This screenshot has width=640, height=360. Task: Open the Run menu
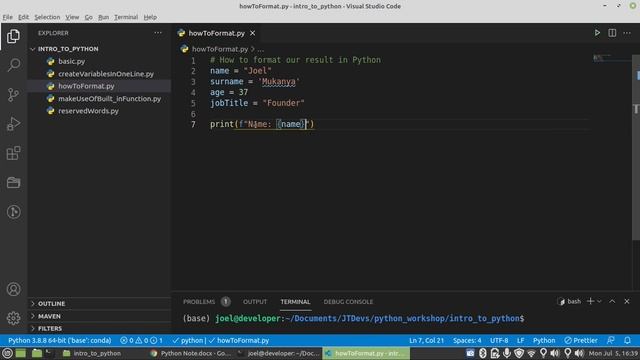[103, 17]
